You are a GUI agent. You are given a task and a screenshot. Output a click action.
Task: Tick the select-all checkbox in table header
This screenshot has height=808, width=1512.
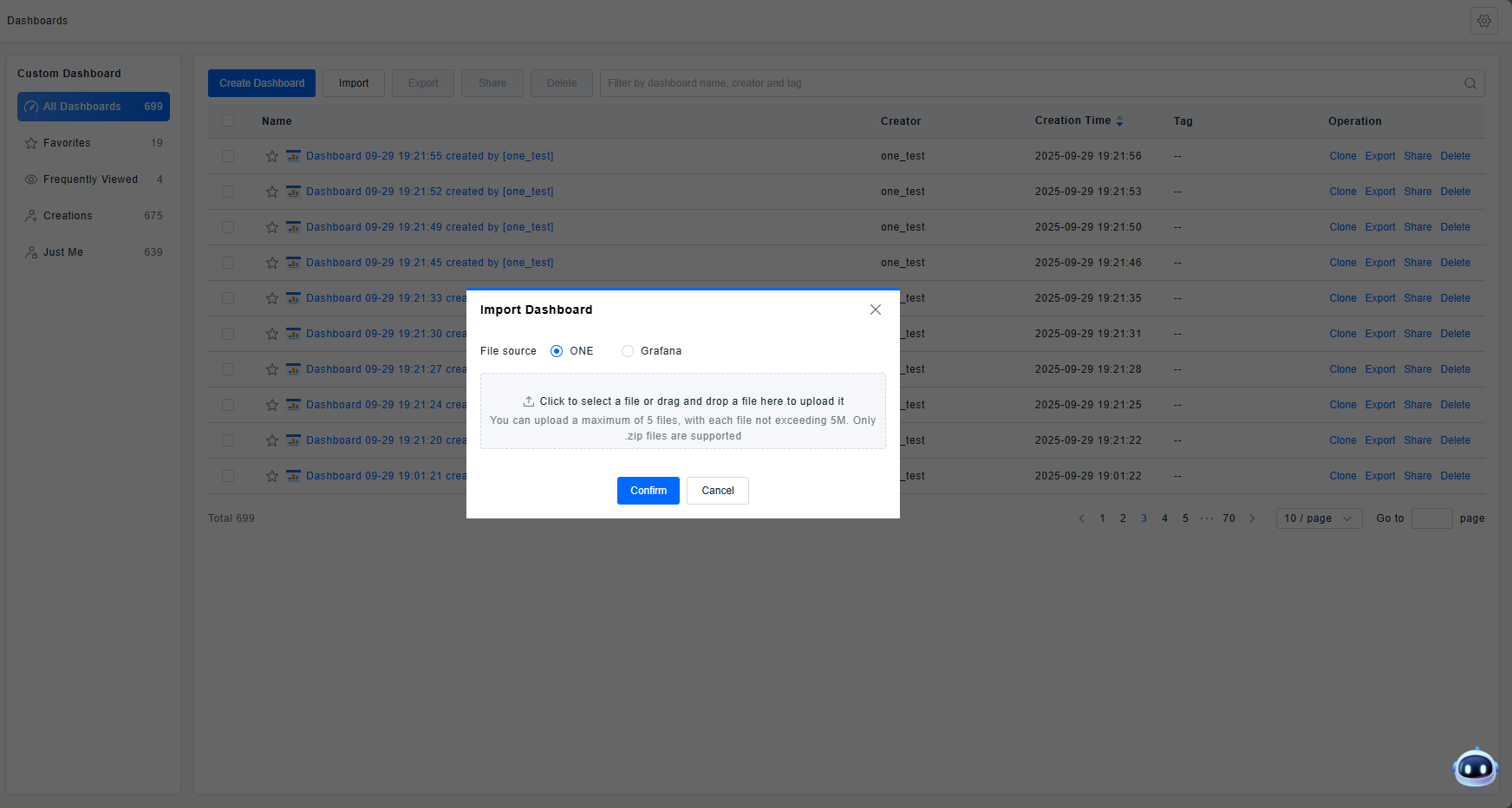[228, 121]
